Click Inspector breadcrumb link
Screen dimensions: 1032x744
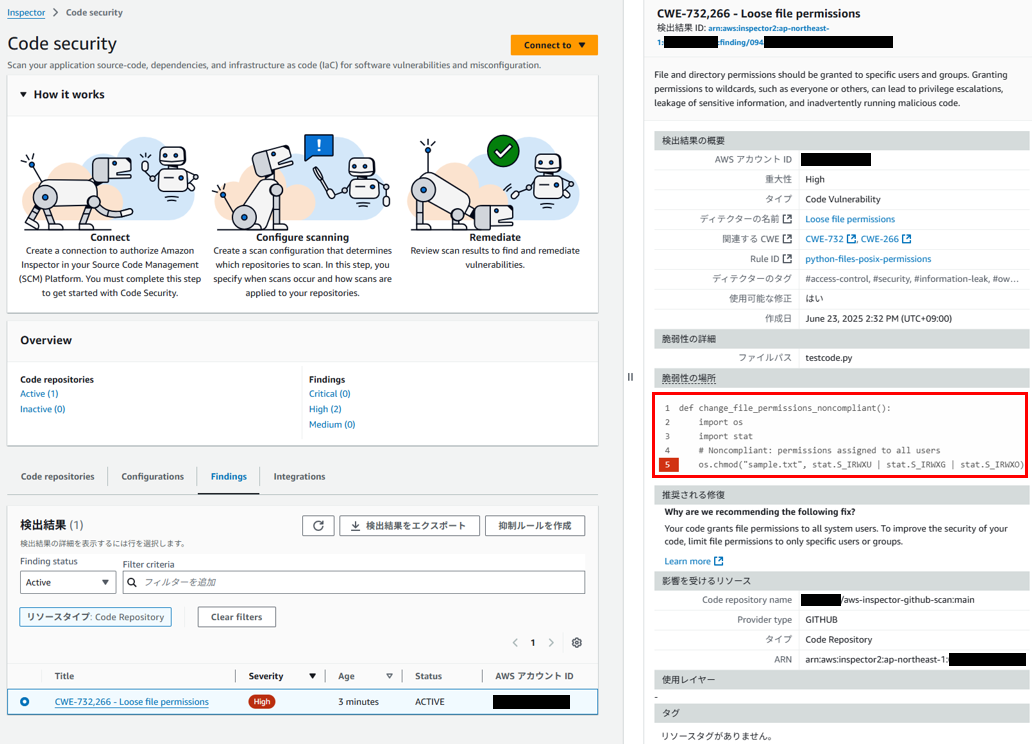click(x=26, y=13)
